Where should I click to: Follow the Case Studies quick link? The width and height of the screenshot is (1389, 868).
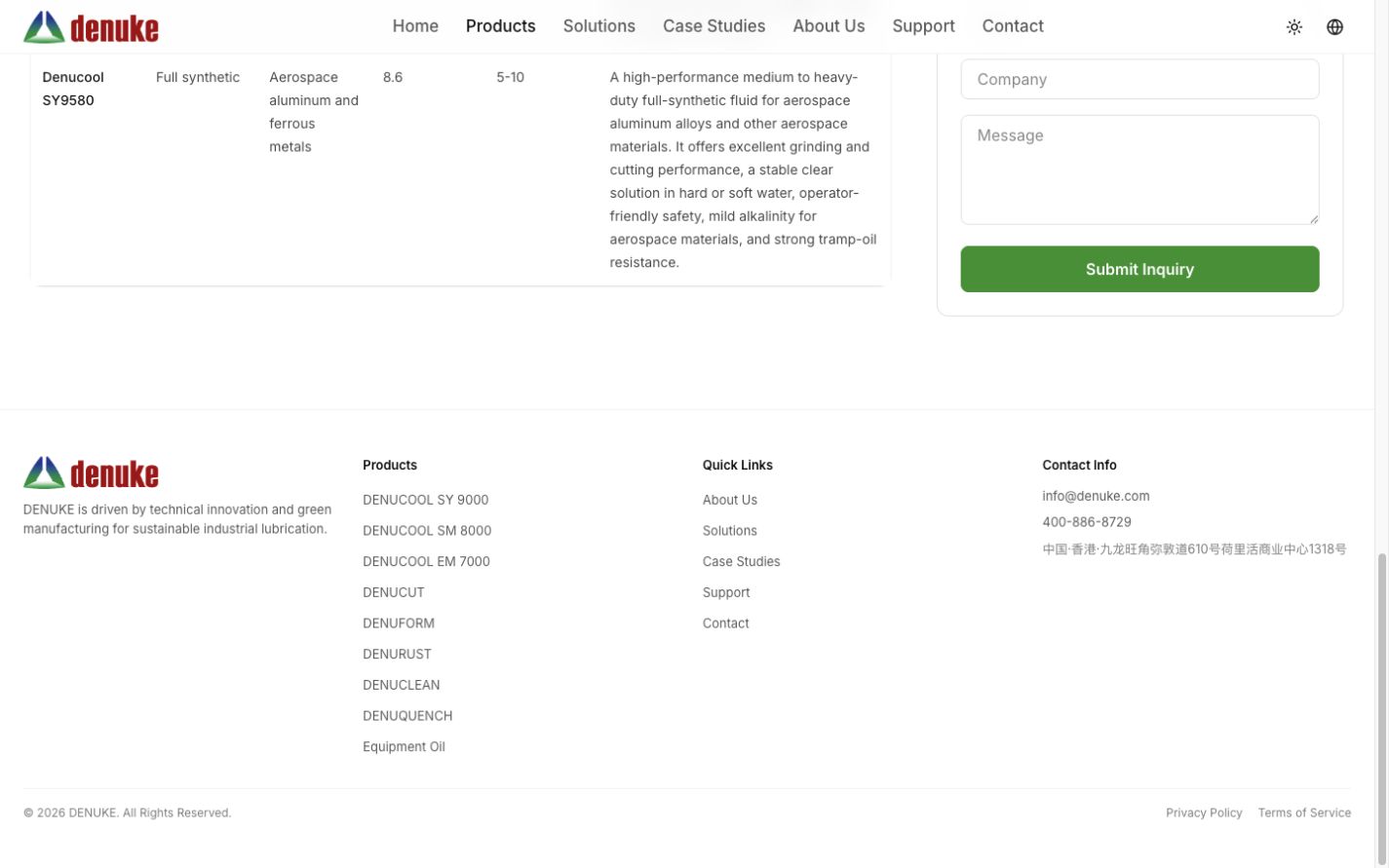[x=742, y=562]
